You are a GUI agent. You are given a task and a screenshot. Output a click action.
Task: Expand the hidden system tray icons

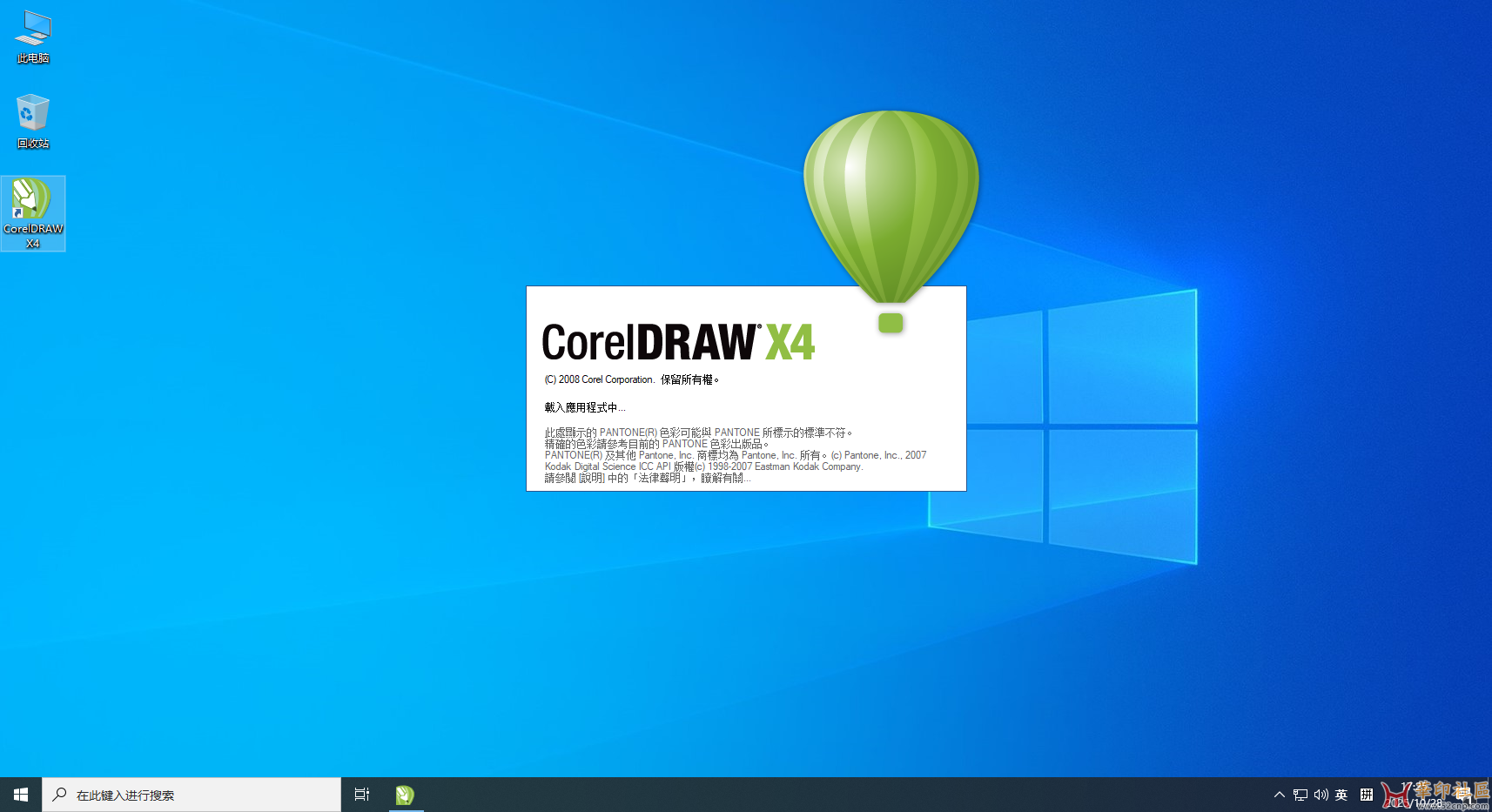coord(1280,795)
